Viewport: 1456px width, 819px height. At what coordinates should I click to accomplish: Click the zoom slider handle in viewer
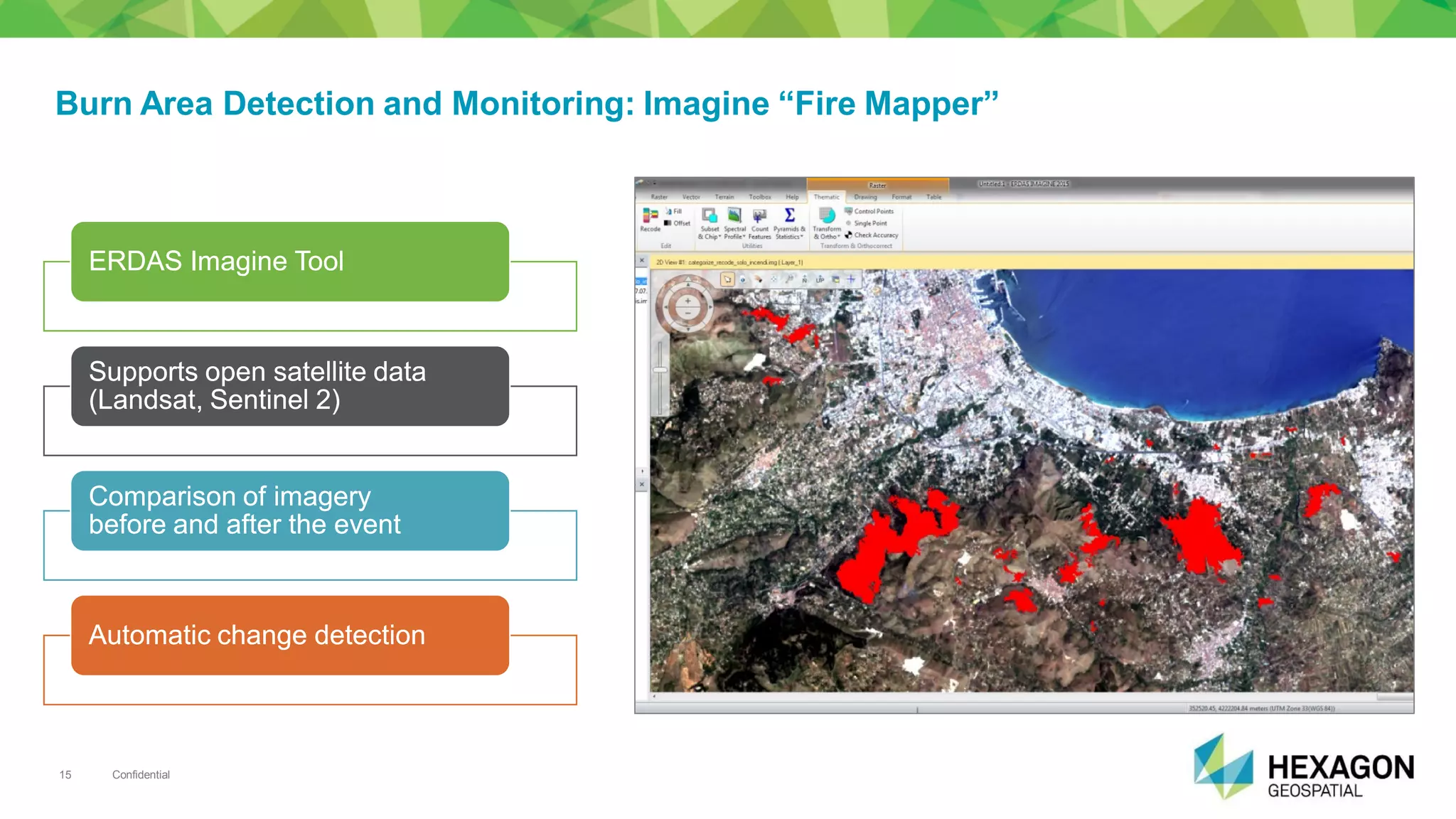click(660, 370)
